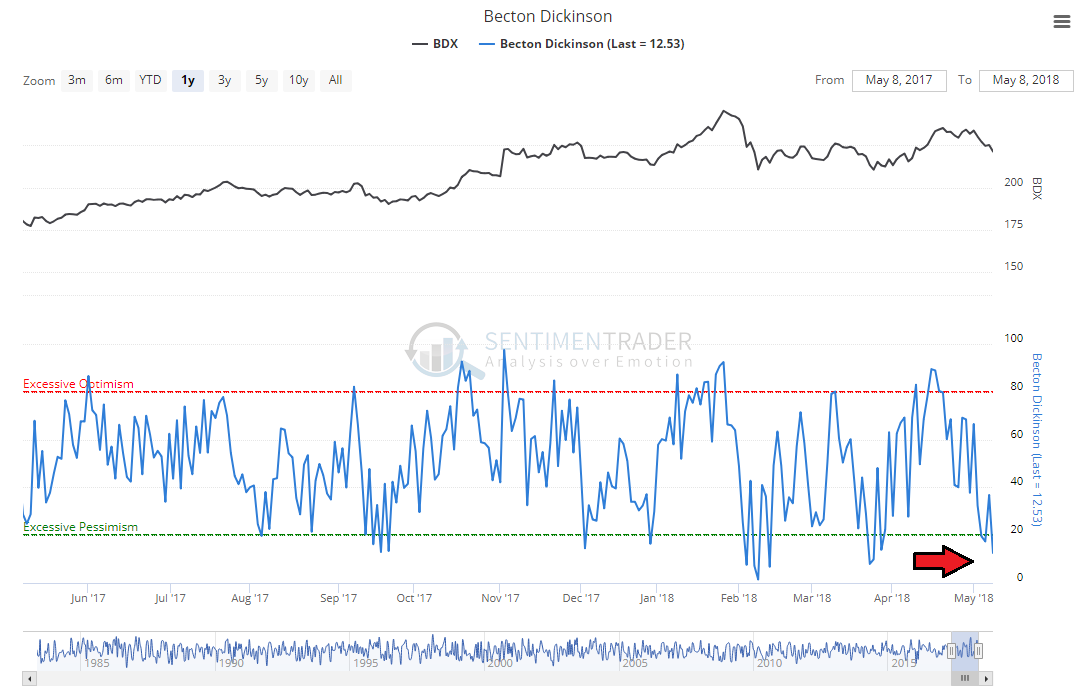Click the red Excessive Optimism label
Viewport: 1085px width, 694px height.
coord(78,384)
